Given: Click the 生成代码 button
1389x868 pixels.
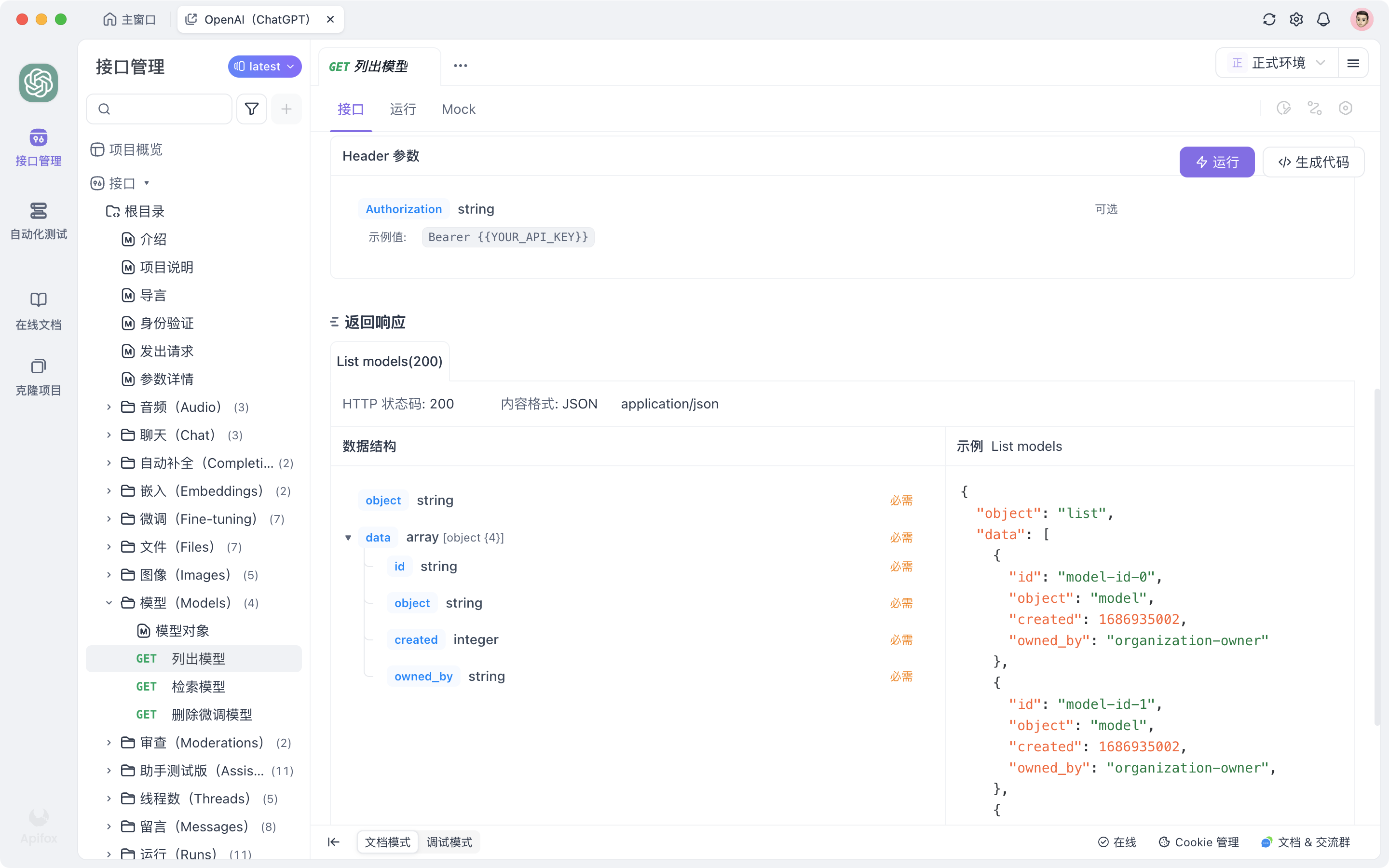Looking at the screenshot, I should (x=1313, y=162).
